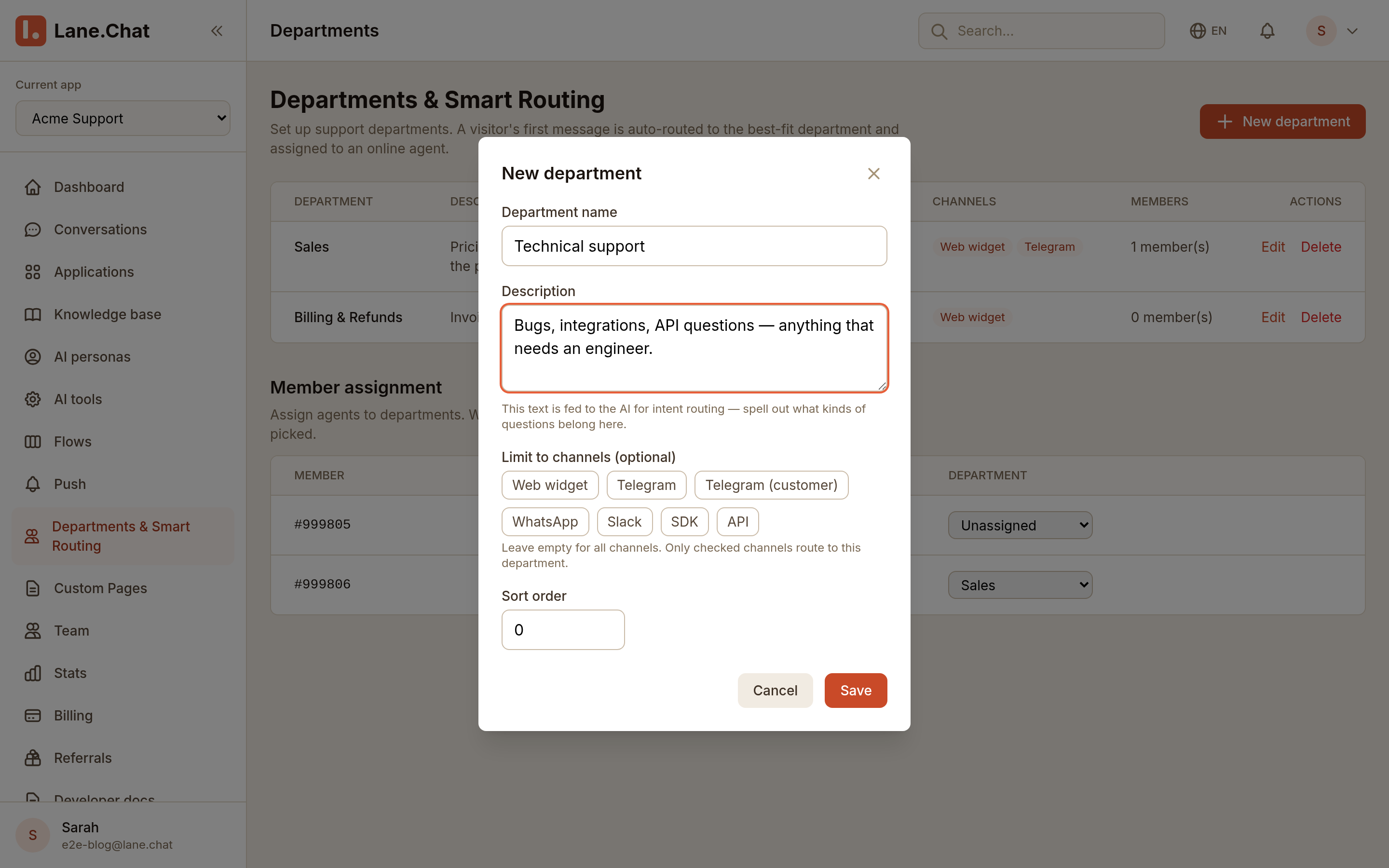
Task: Go to Knowledge base section
Action: tap(123, 314)
